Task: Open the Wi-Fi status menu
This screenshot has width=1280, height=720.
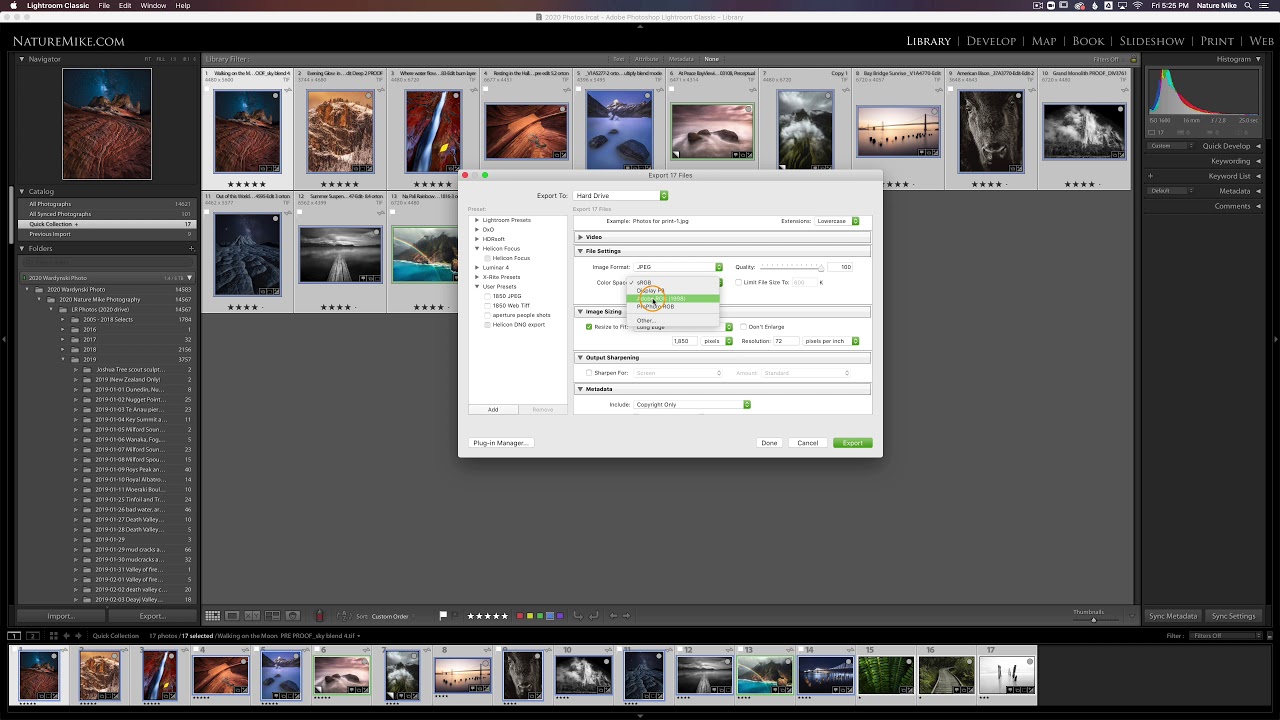Action: (x=1138, y=6)
